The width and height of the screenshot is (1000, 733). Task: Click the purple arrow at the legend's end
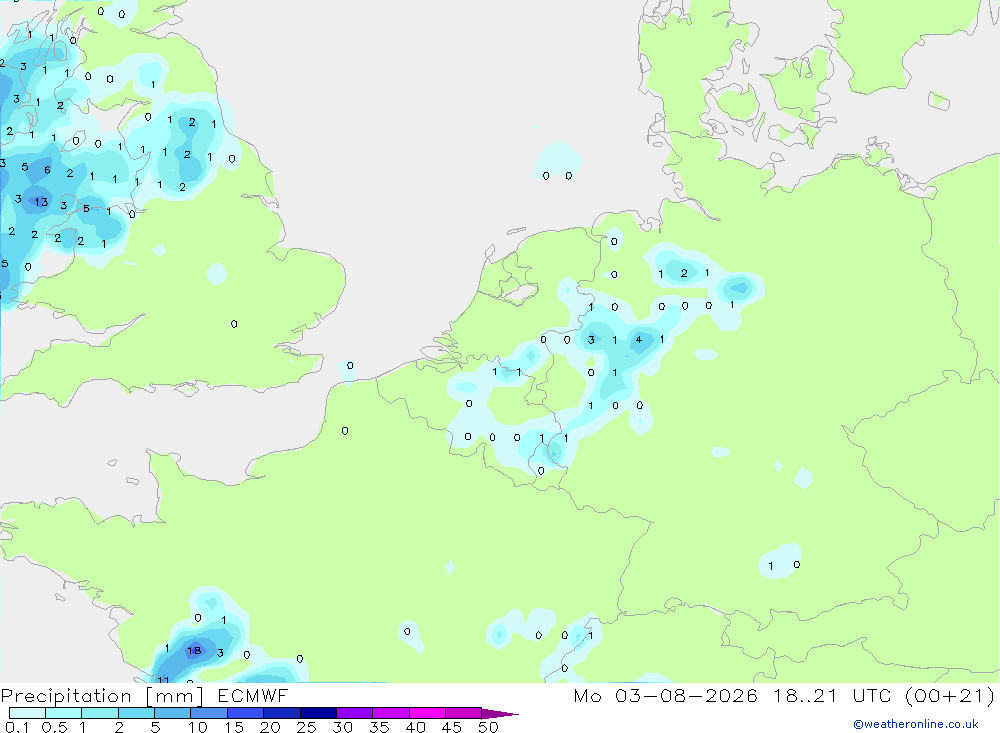[x=499, y=714]
